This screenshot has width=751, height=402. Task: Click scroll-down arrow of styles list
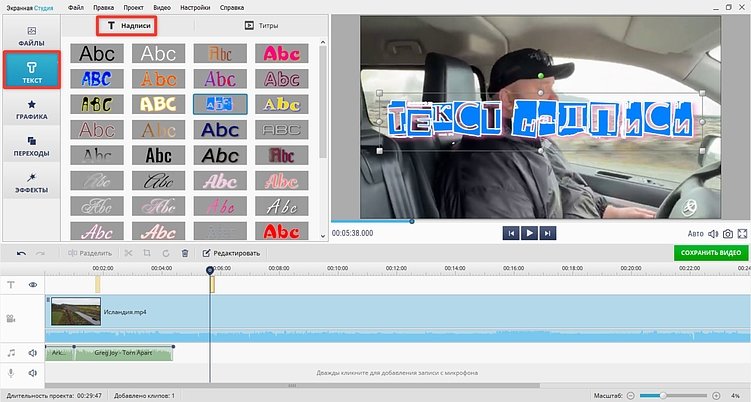point(323,236)
